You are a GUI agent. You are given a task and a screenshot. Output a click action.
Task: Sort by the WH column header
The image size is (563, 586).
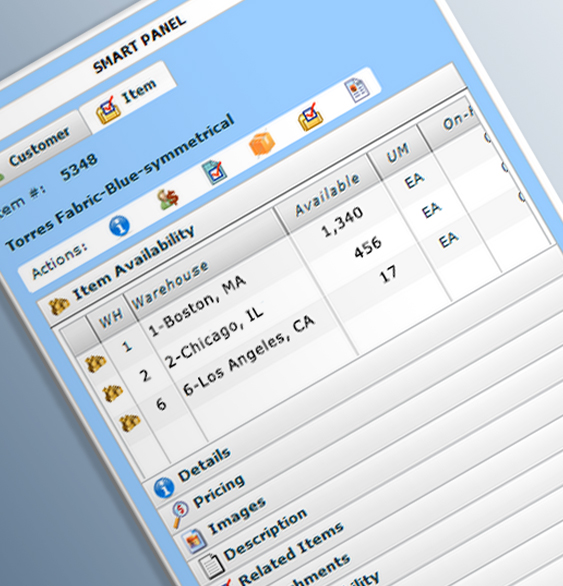(x=111, y=318)
